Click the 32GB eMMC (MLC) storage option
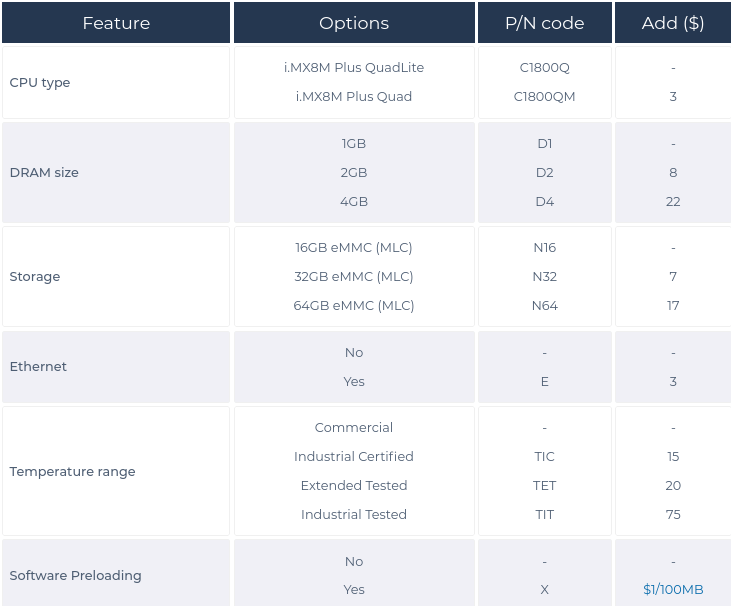 click(354, 276)
